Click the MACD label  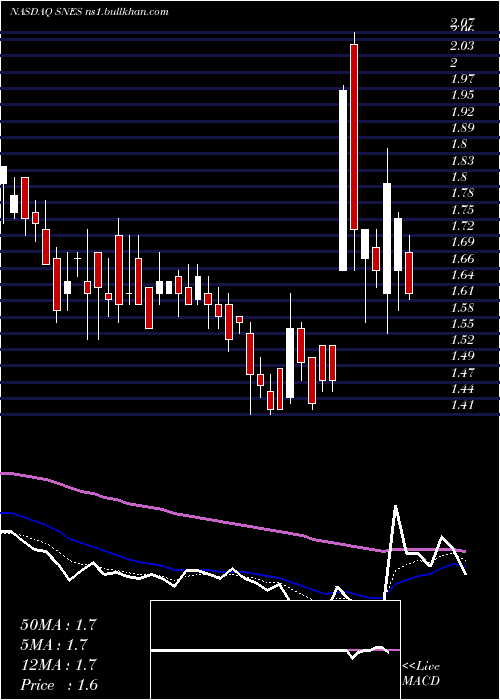click(421, 681)
